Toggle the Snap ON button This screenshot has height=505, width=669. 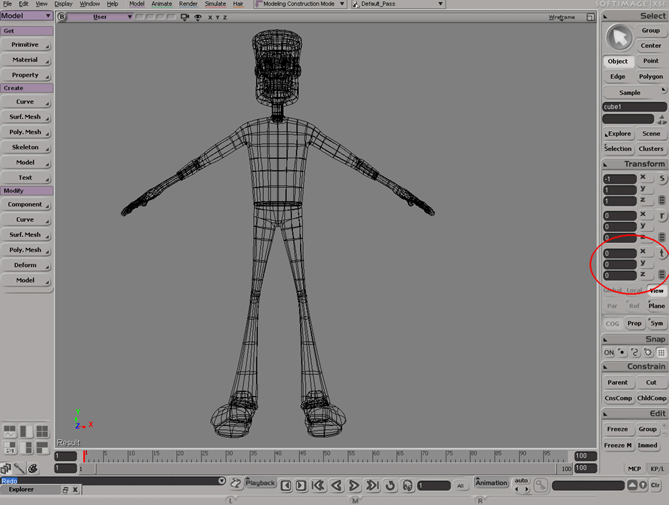(x=609, y=353)
